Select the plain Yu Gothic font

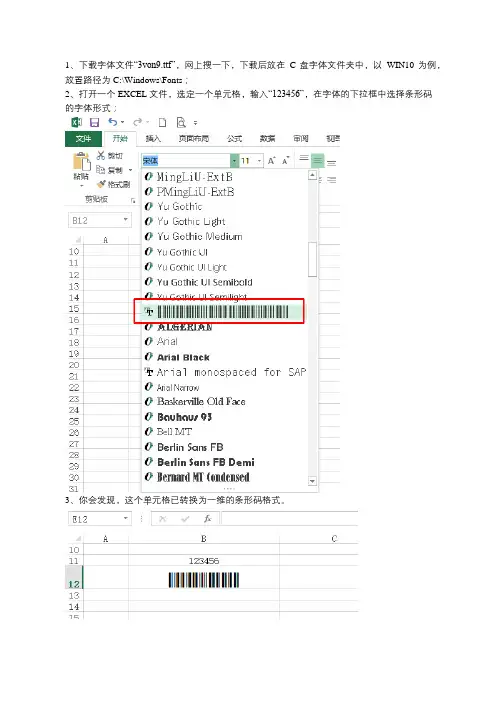pyautogui.click(x=225, y=206)
